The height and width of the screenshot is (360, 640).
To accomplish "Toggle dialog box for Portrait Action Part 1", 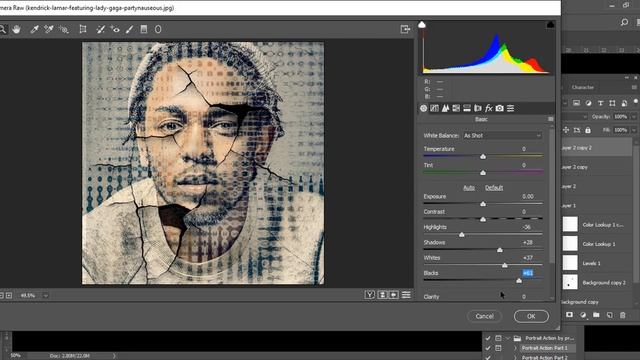I will (498, 348).
